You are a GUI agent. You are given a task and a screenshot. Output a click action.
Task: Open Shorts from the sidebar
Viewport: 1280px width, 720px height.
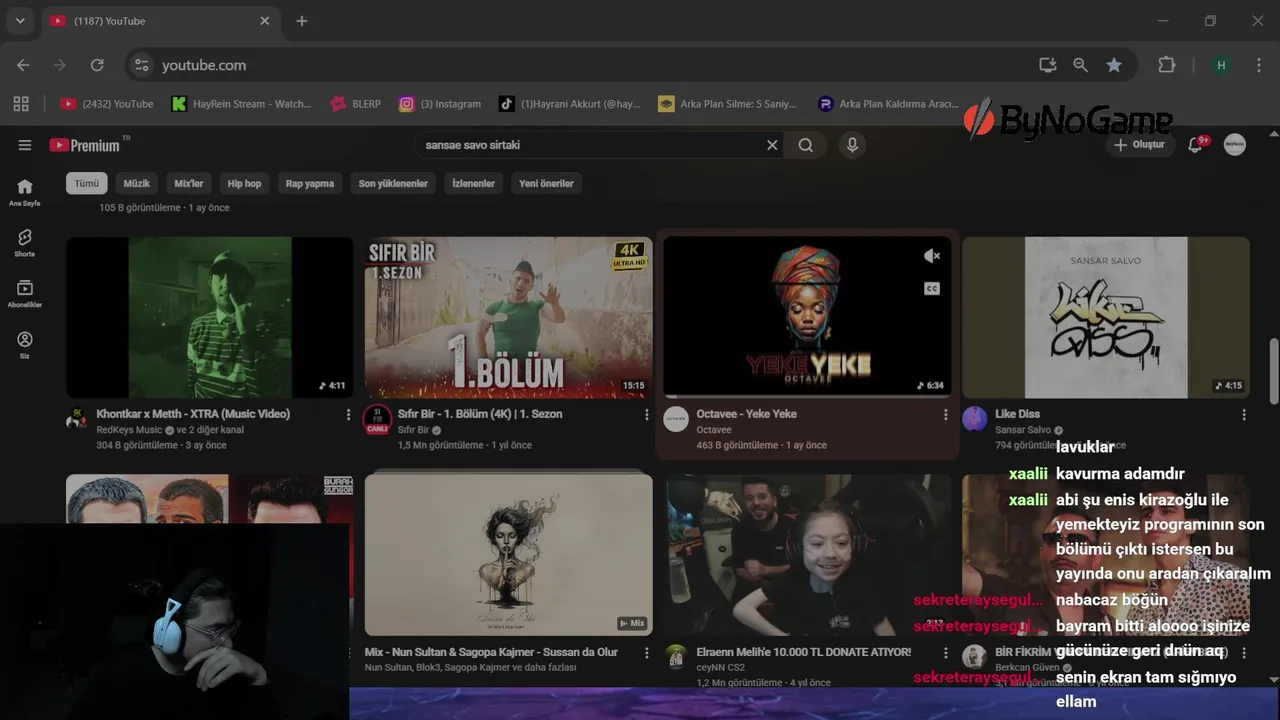point(25,243)
